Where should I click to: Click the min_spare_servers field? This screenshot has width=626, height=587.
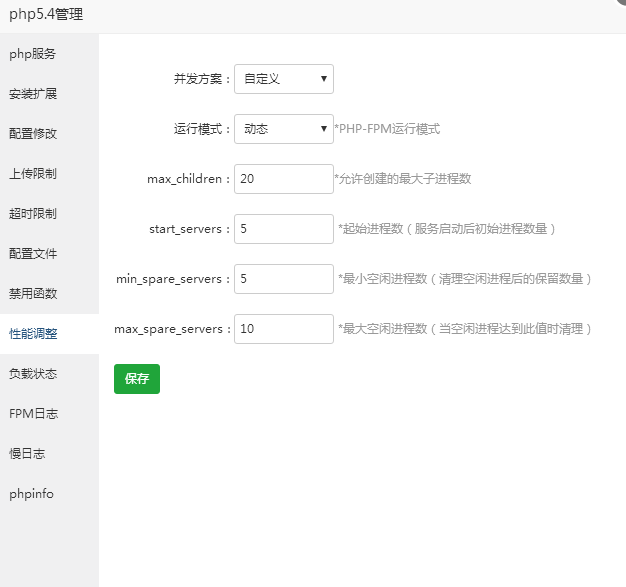[x=284, y=279]
